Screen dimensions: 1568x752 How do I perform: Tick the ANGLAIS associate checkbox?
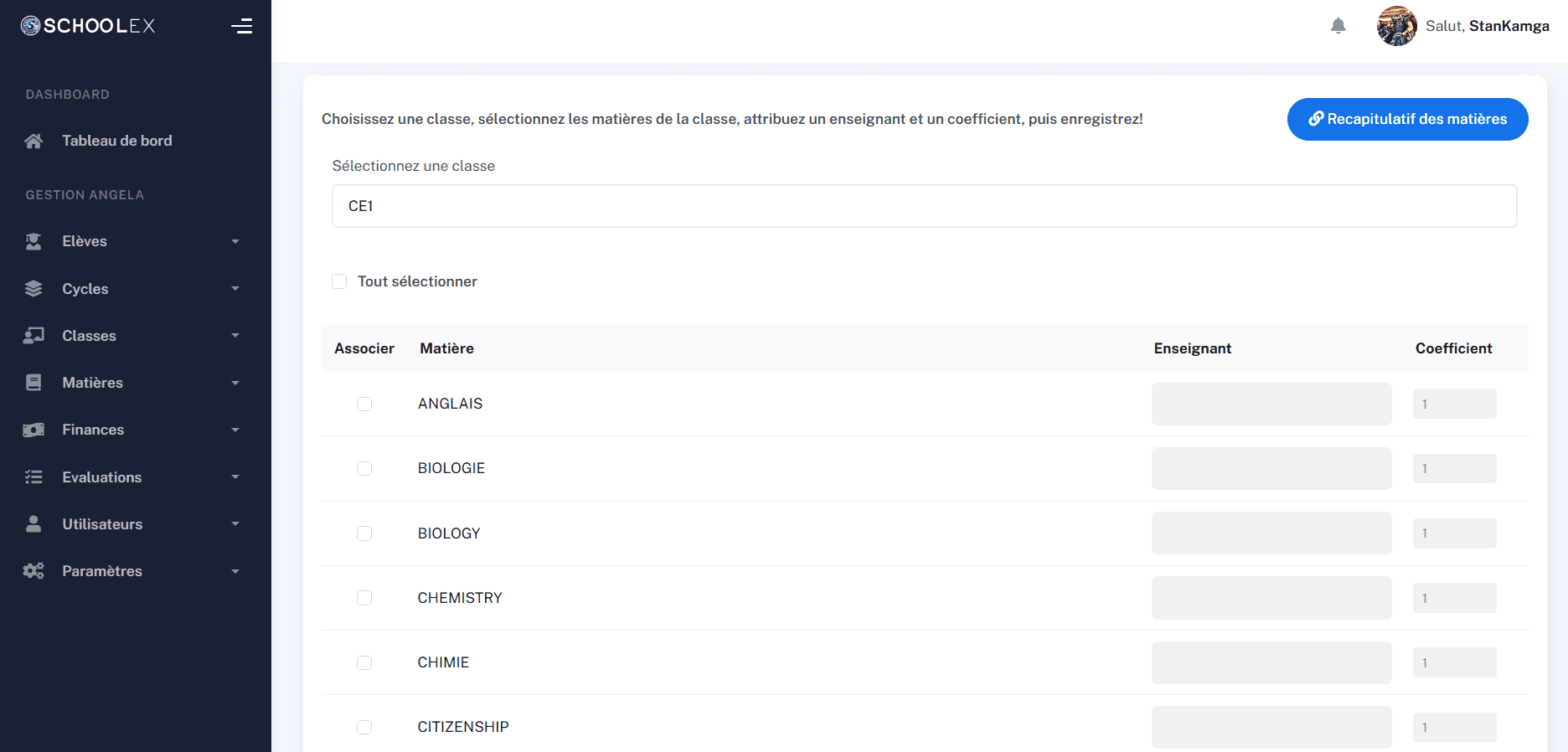coord(364,404)
